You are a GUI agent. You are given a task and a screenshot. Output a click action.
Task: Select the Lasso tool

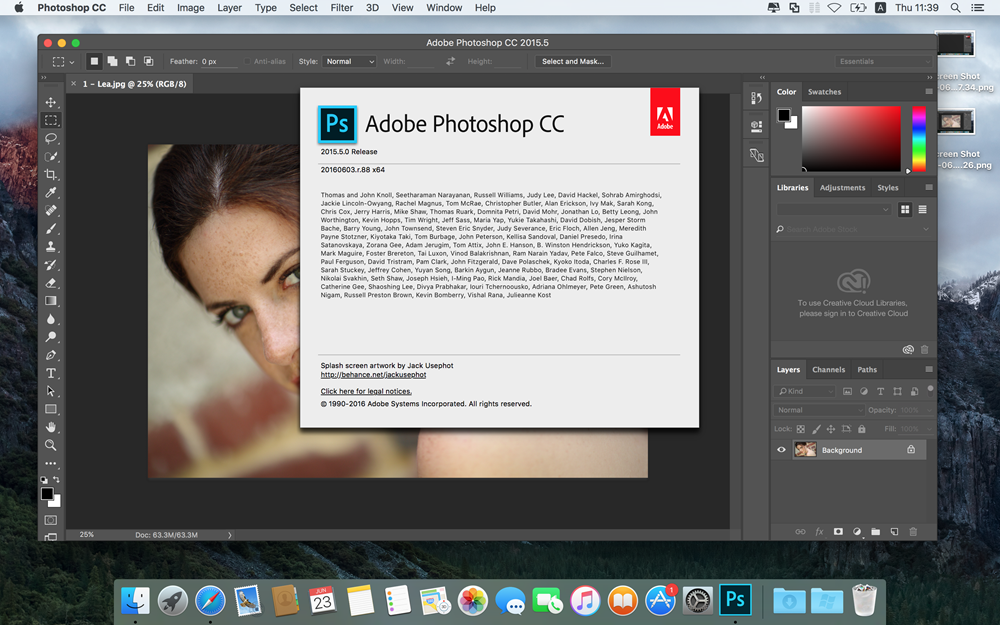click(50, 138)
